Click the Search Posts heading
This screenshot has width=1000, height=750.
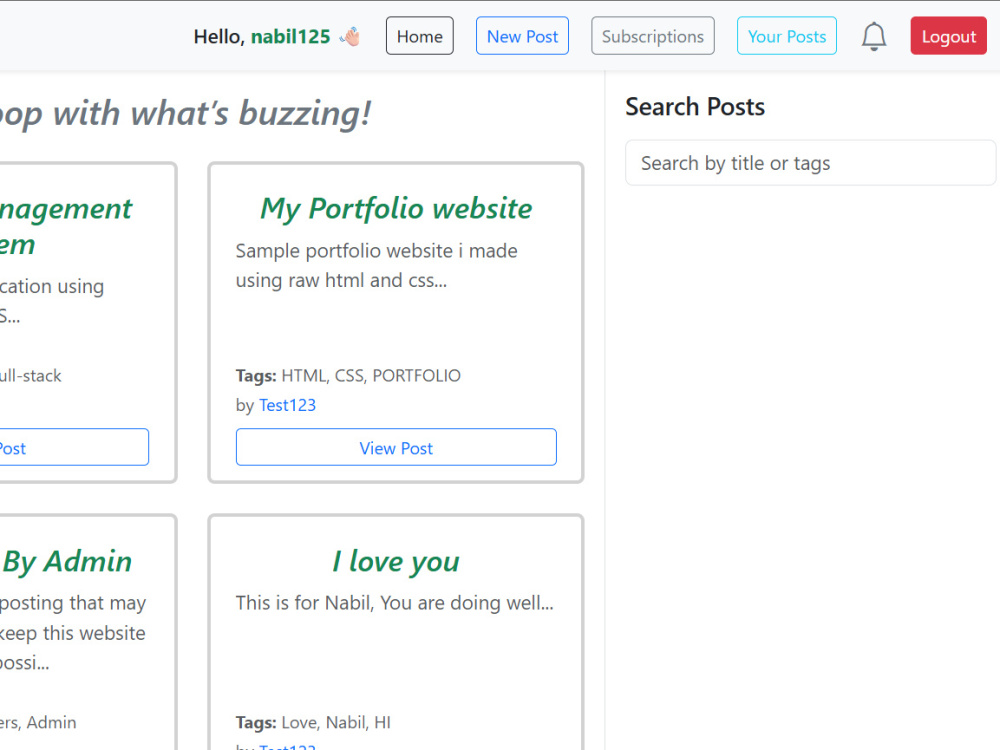pyautogui.click(x=695, y=106)
